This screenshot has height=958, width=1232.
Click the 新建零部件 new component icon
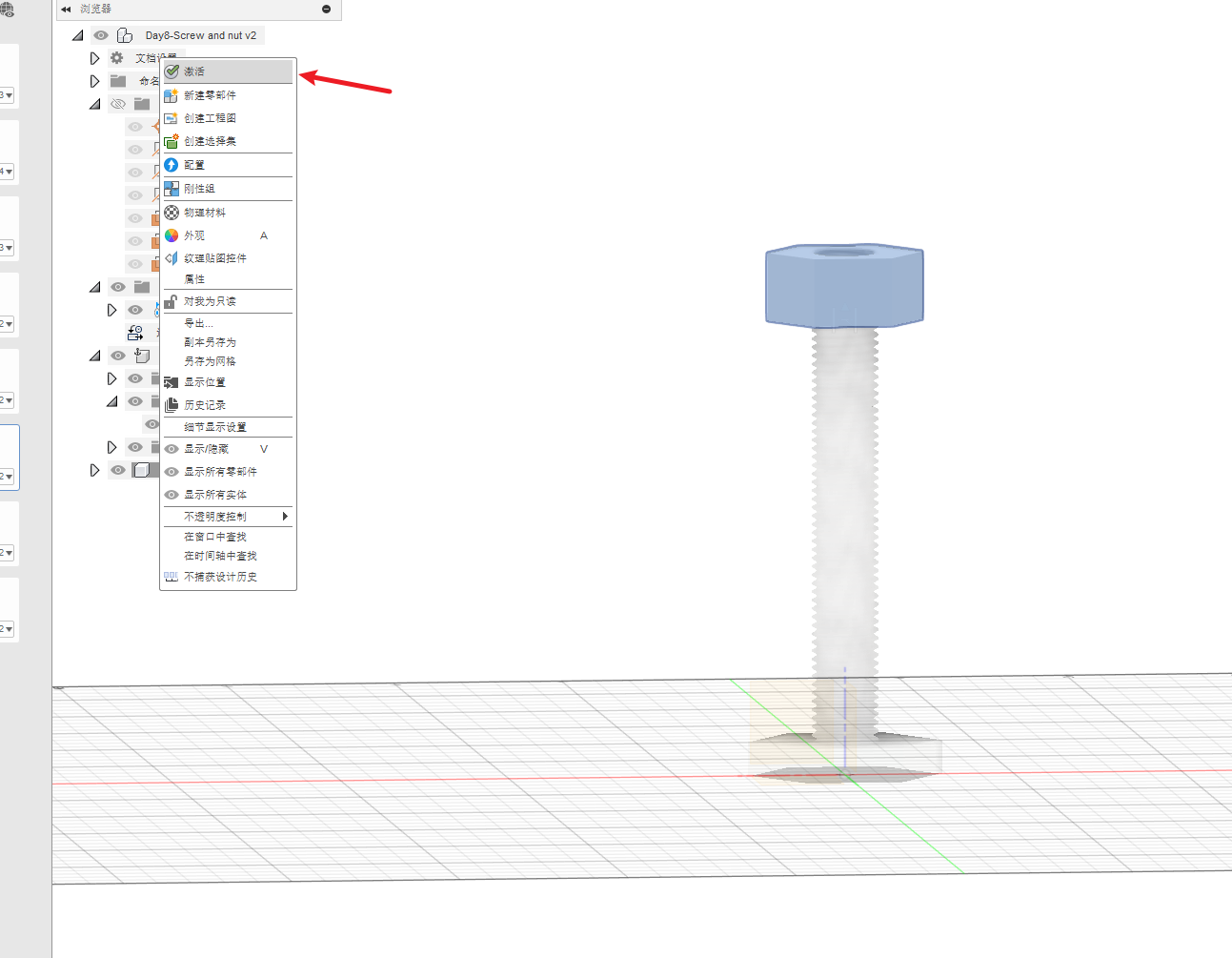(172, 95)
